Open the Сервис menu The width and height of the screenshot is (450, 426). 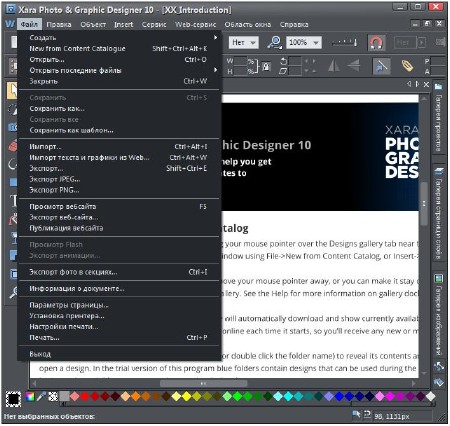pyautogui.click(x=154, y=24)
